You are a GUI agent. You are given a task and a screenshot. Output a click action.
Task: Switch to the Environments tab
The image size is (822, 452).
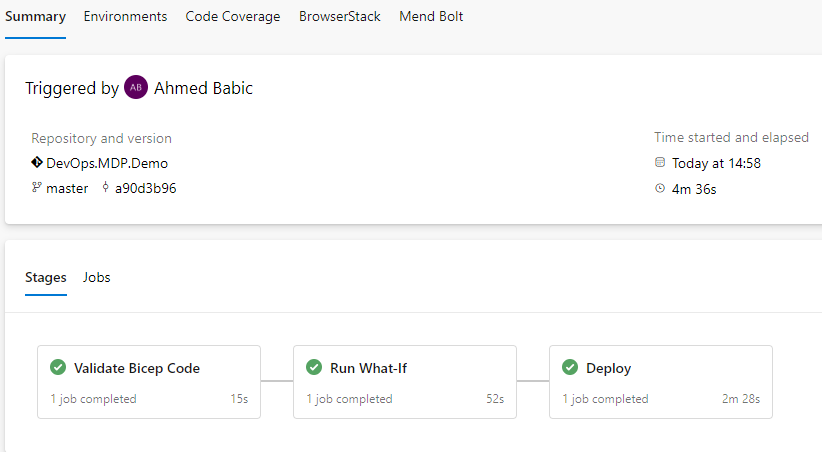click(x=125, y=17)
